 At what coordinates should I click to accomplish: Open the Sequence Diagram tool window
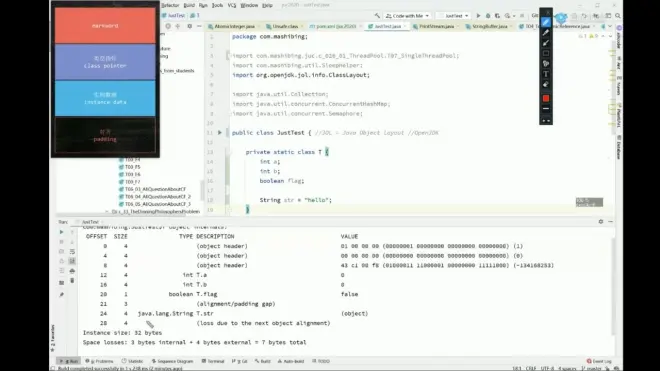tap(172, 361)
